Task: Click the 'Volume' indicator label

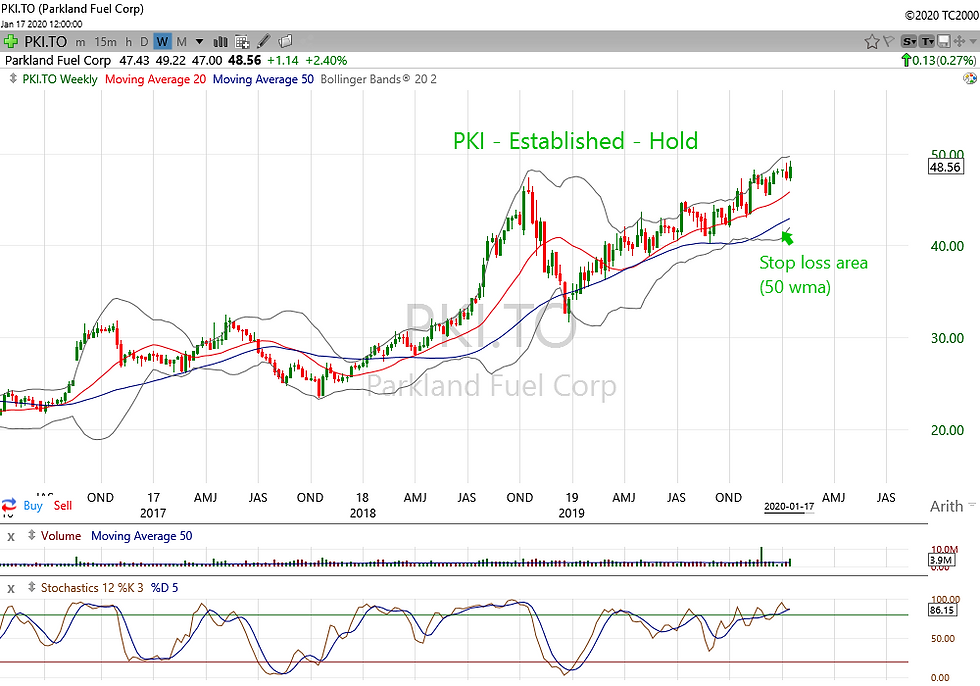Action: (61, 536)
